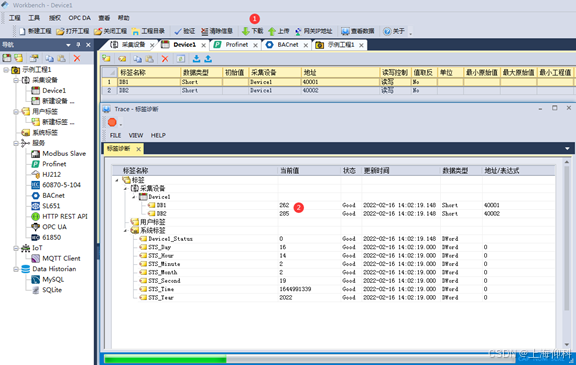Screen dimensions: 576x365
Task: Select OPC UA in the navigation tree
Action: [x=49, y=227]
